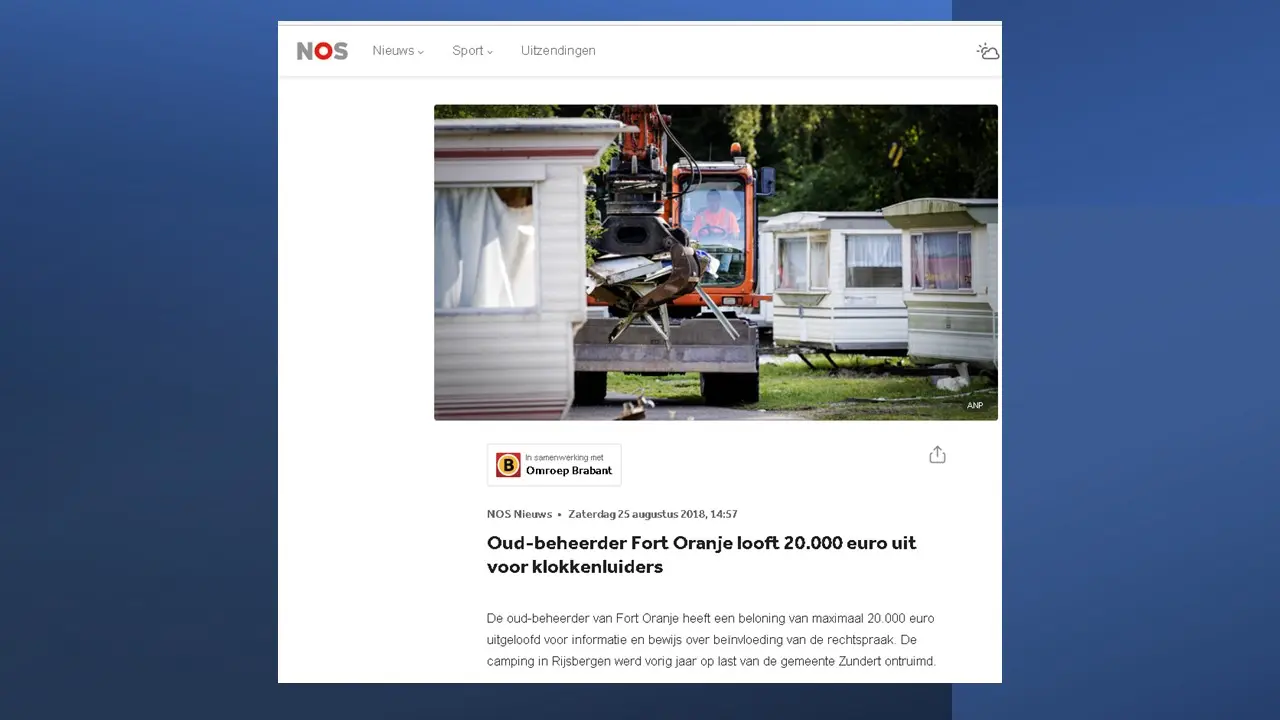Click the Fort Oranje article headline
Screen dimensions: 1280x720
coord(701,555)
